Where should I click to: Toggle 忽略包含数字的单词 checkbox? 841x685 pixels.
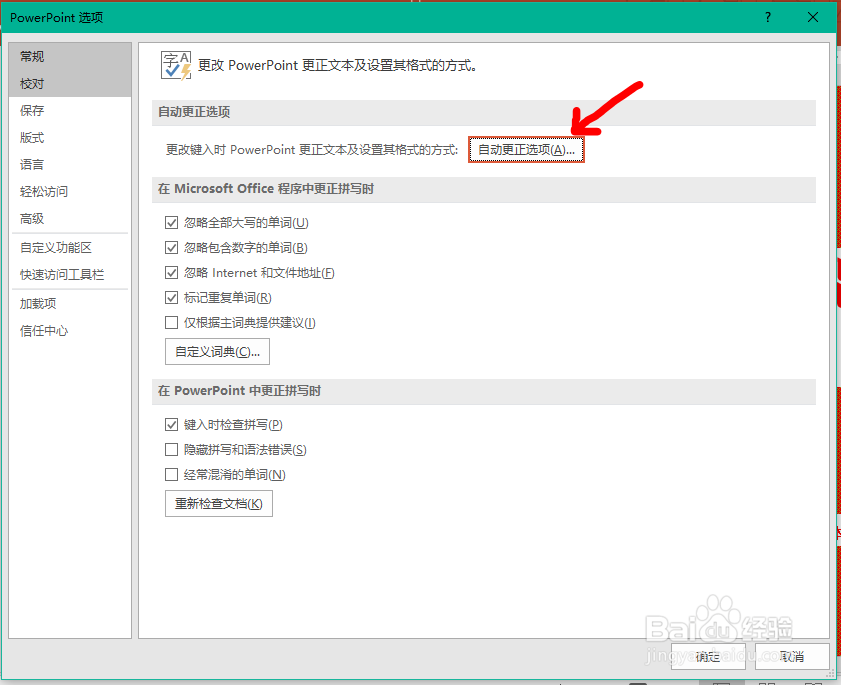[172, 247]
